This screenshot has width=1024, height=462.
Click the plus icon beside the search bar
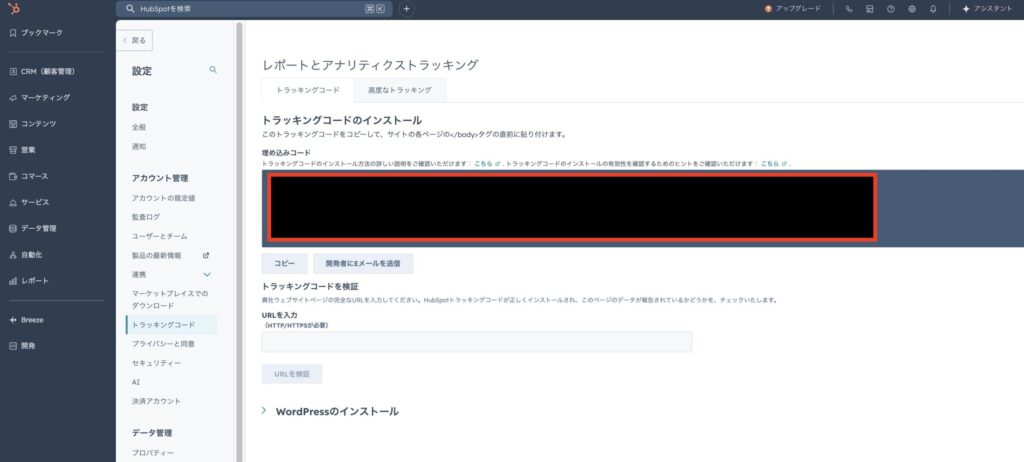[x=406, y=9]
